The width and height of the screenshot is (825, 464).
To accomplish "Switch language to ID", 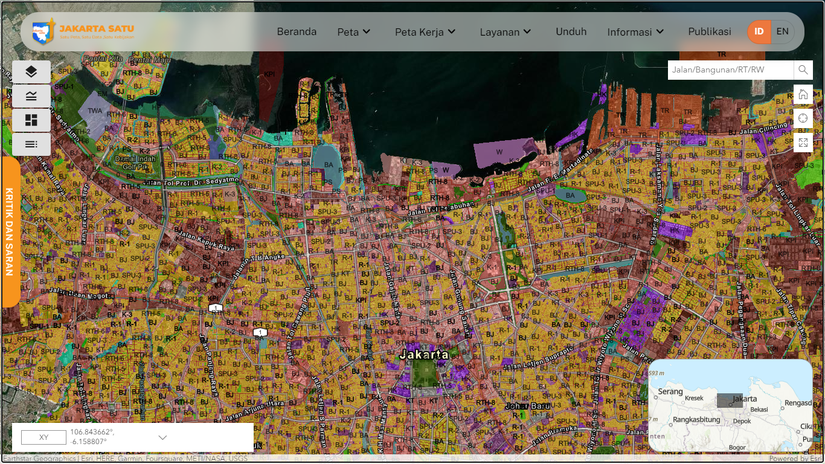I will (759, 32).
